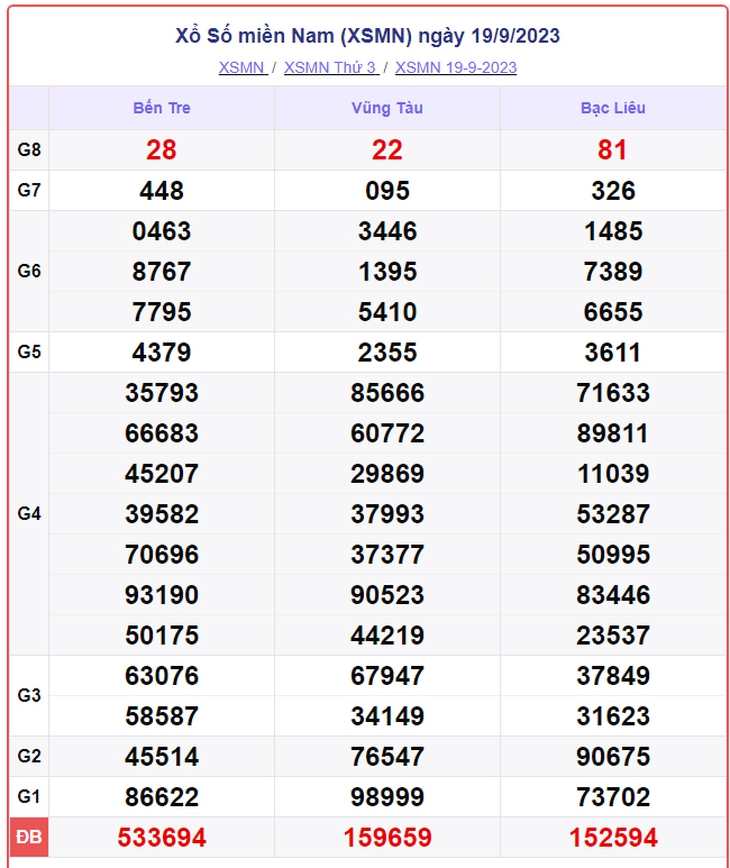
Task: Select the G8 row label
Action: pos(29,150)
